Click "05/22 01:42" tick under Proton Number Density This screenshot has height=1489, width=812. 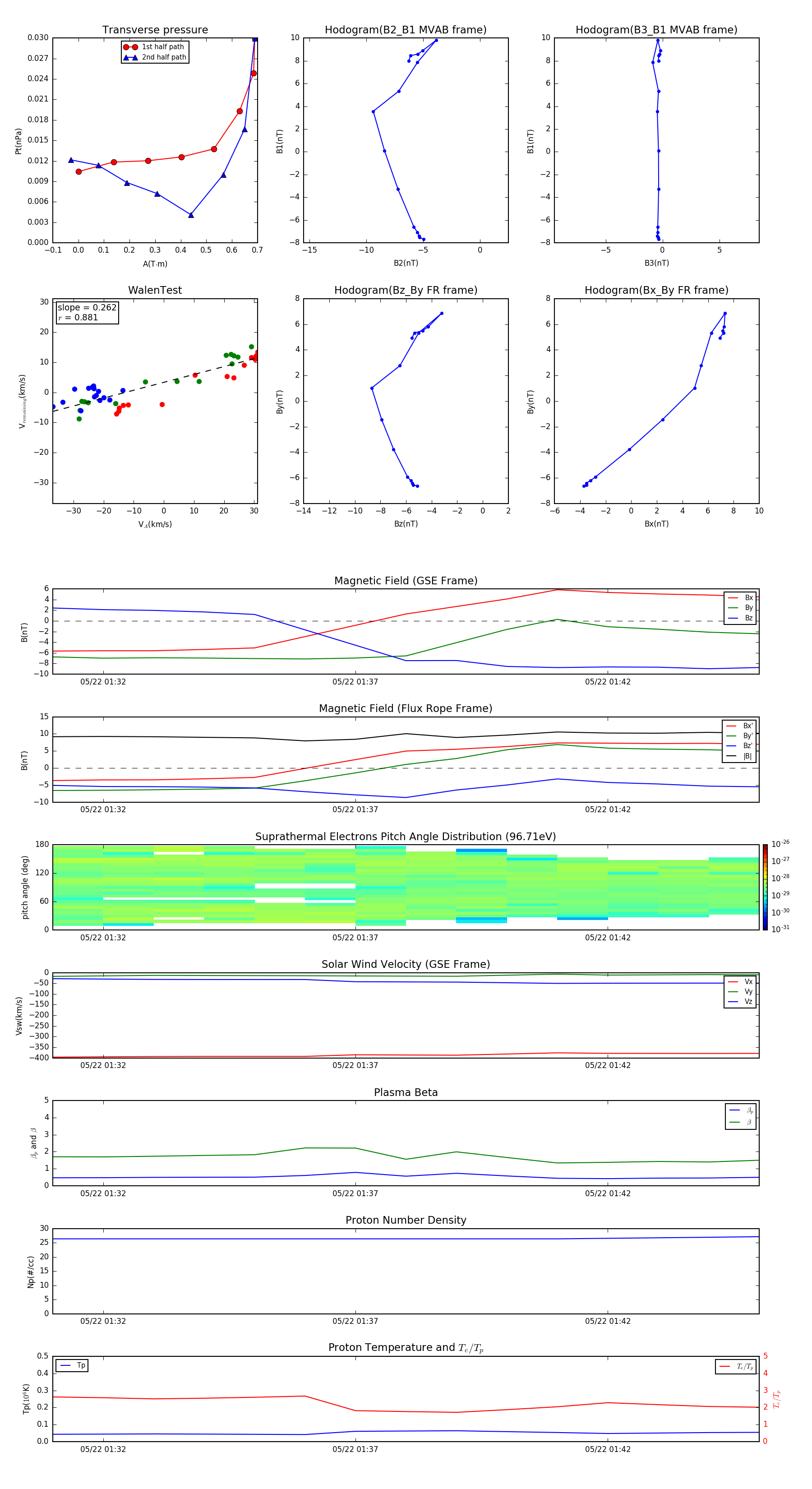607,1321
